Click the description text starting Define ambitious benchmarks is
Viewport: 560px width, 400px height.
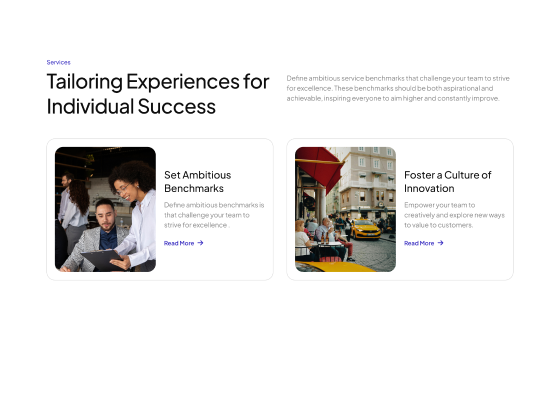(x=214, y=215)
